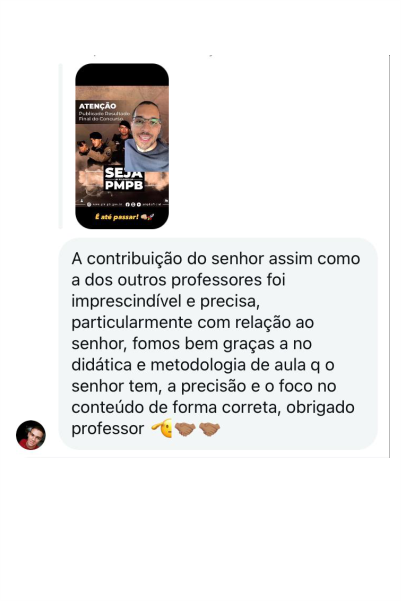This screenshot has width=401, height=601.
Task: Tap the Facebook icon in story footer
Action: coord(128,205)
